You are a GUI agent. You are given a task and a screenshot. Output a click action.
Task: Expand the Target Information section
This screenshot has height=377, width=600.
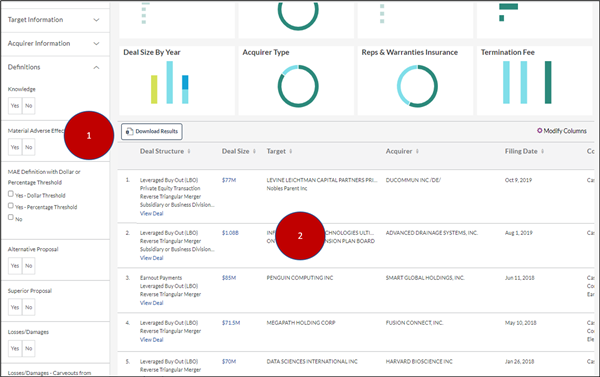click(55, 20)
